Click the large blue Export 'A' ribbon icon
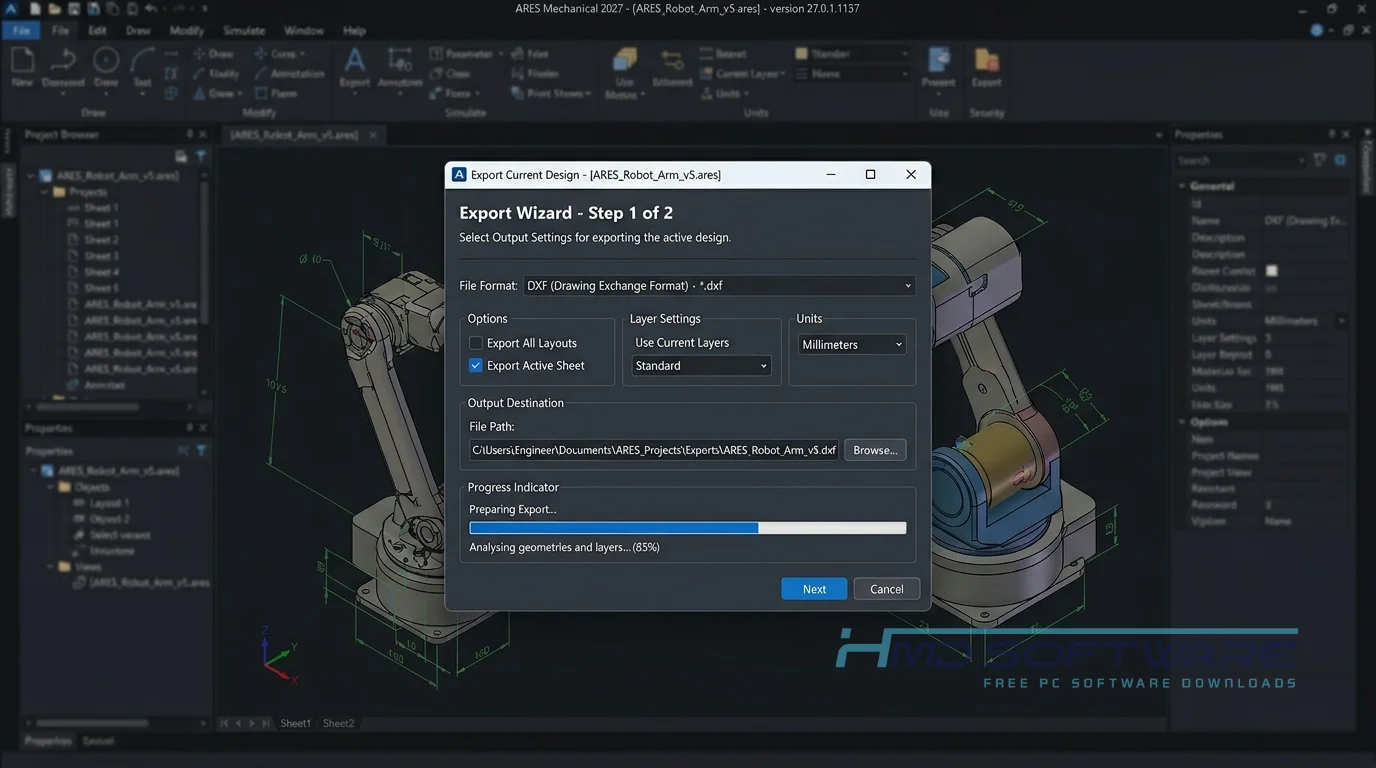 point(354,60)
